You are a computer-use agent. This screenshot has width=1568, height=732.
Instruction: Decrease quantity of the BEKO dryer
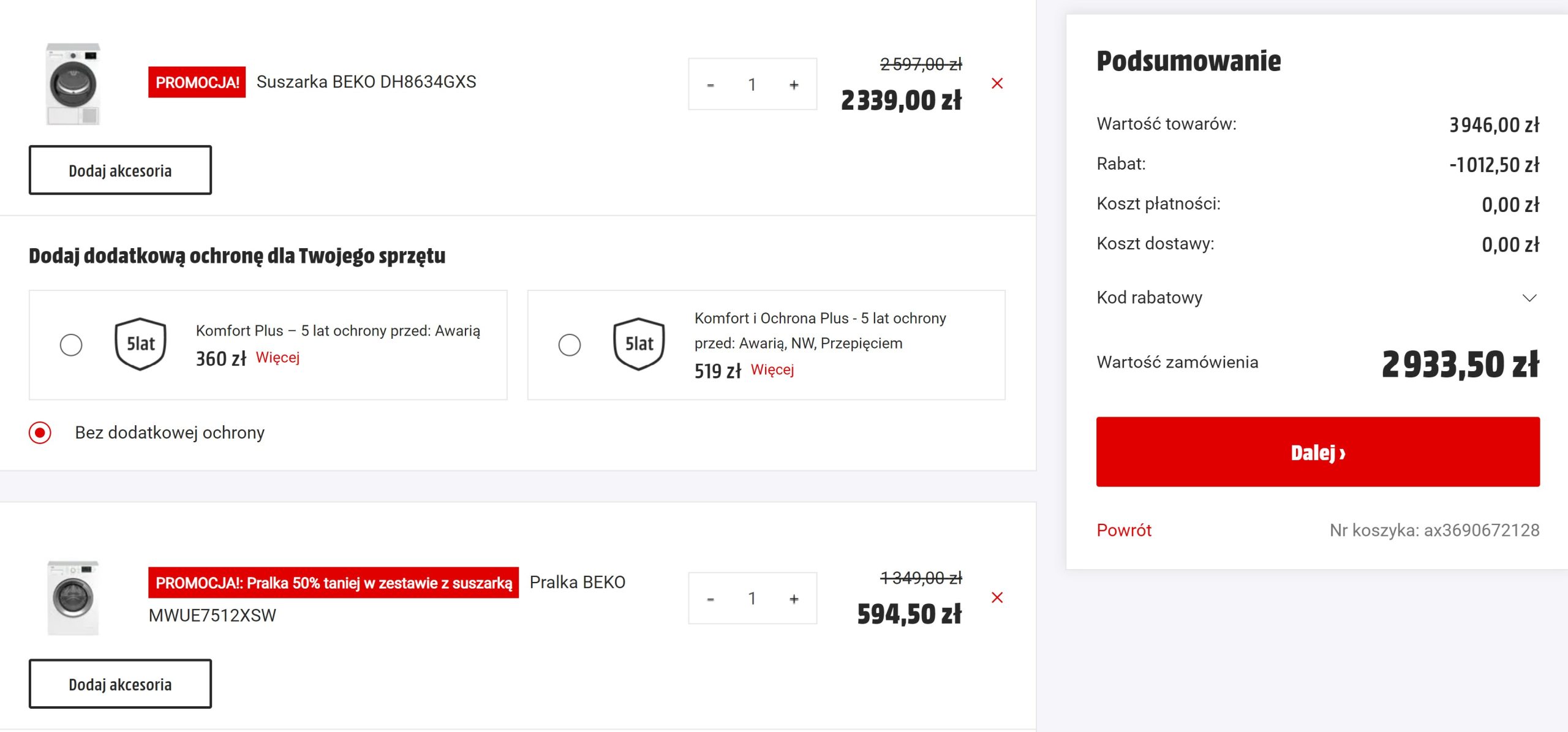710,85
